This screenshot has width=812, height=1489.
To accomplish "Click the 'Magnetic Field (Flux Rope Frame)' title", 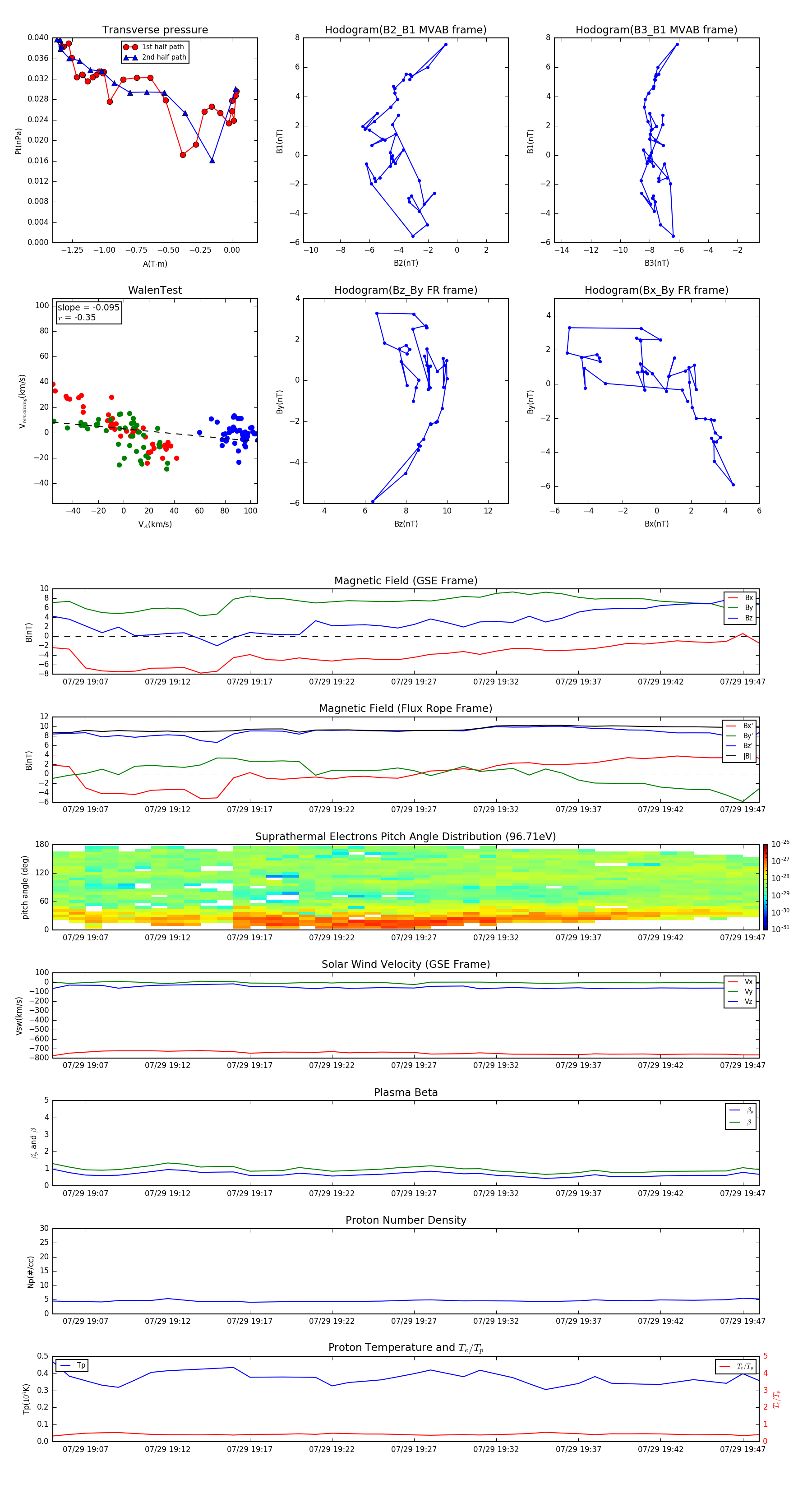I will [406, 709].
